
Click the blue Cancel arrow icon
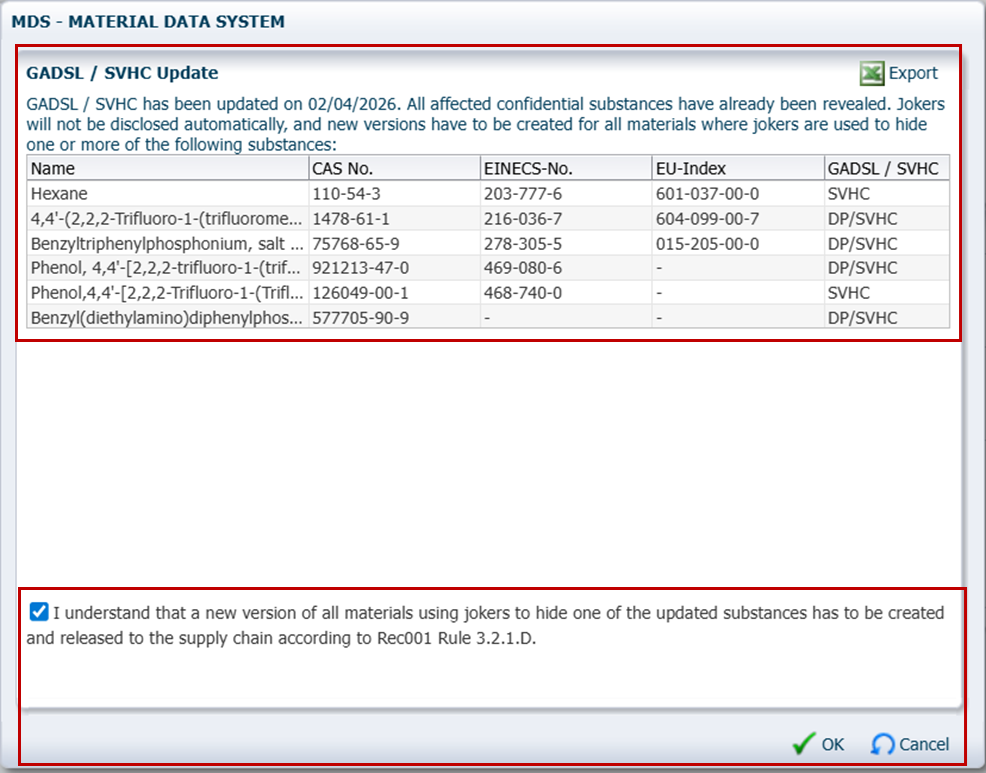coord(882,745)
